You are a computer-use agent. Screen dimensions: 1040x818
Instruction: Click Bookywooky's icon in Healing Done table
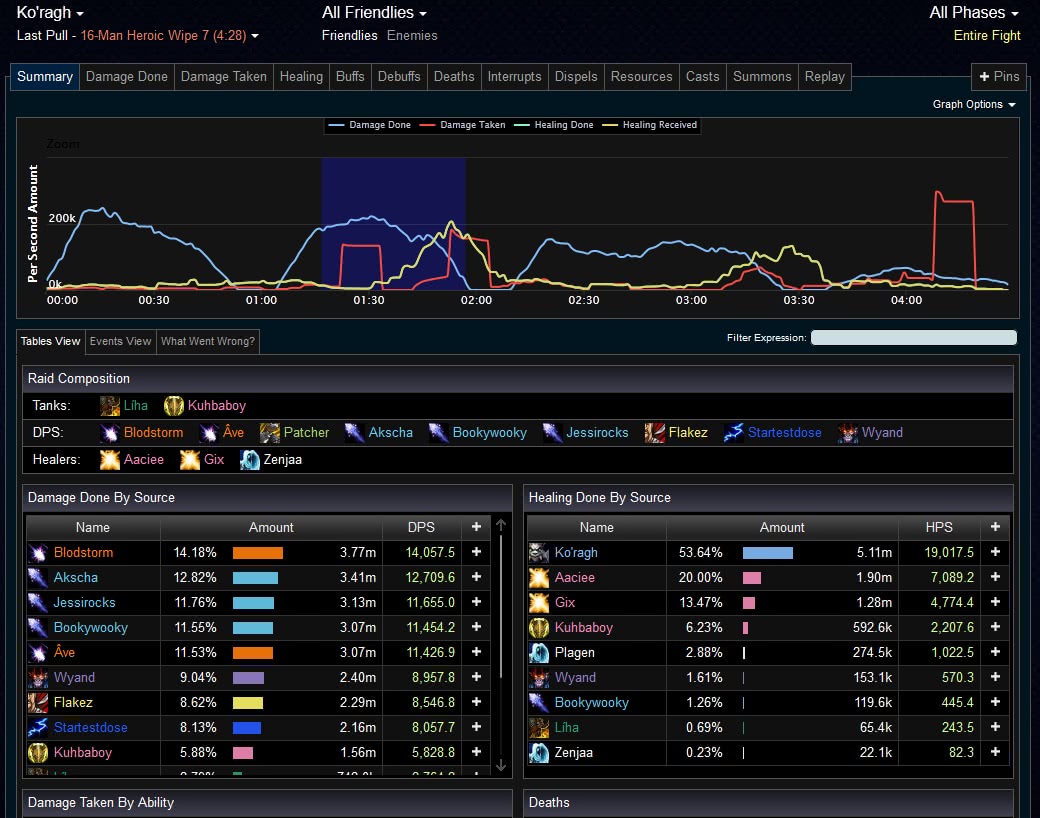[x=539, y=703]
